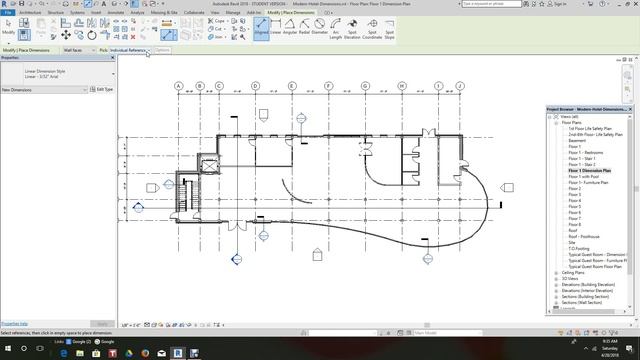Expand Elevations (Building Elevation) node
The height and width of the screenshot is (360, 640).
point(556,285)
